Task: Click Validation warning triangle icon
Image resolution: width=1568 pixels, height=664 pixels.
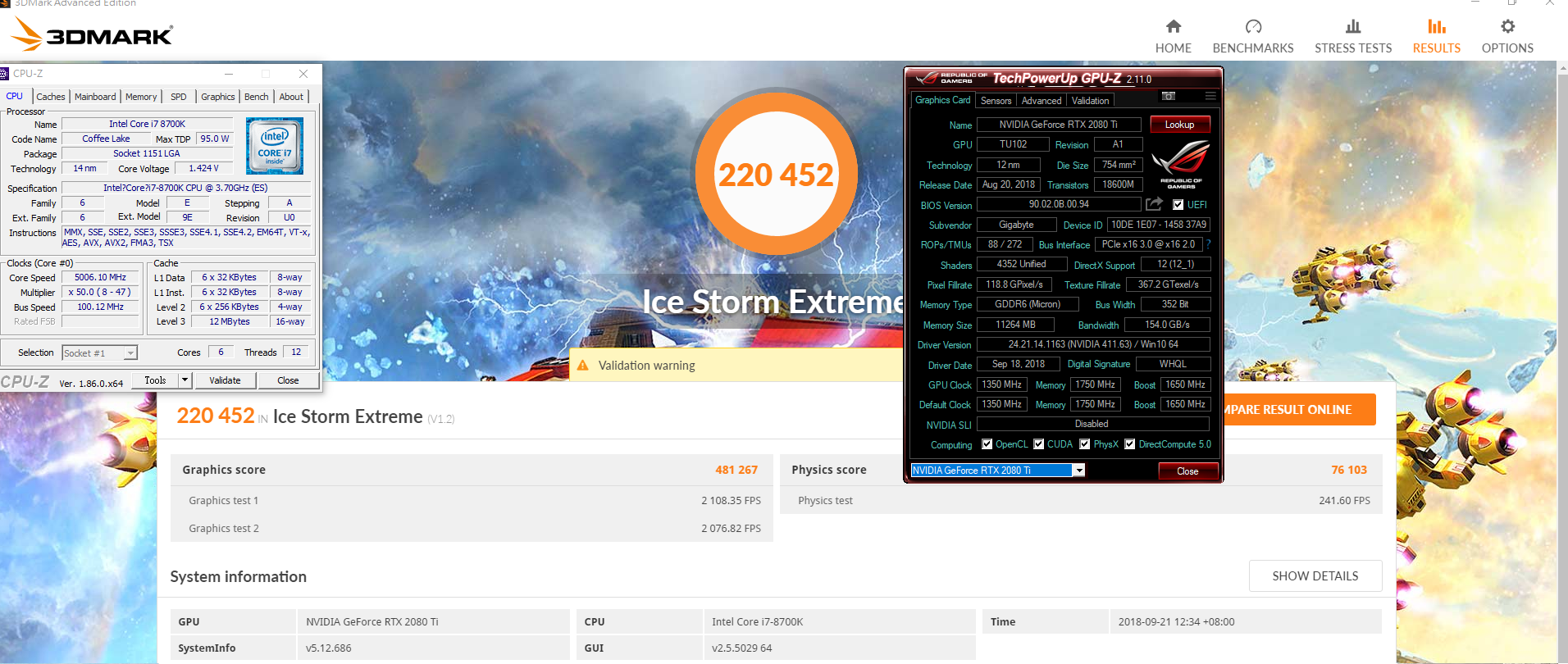Action: point(583,366)
